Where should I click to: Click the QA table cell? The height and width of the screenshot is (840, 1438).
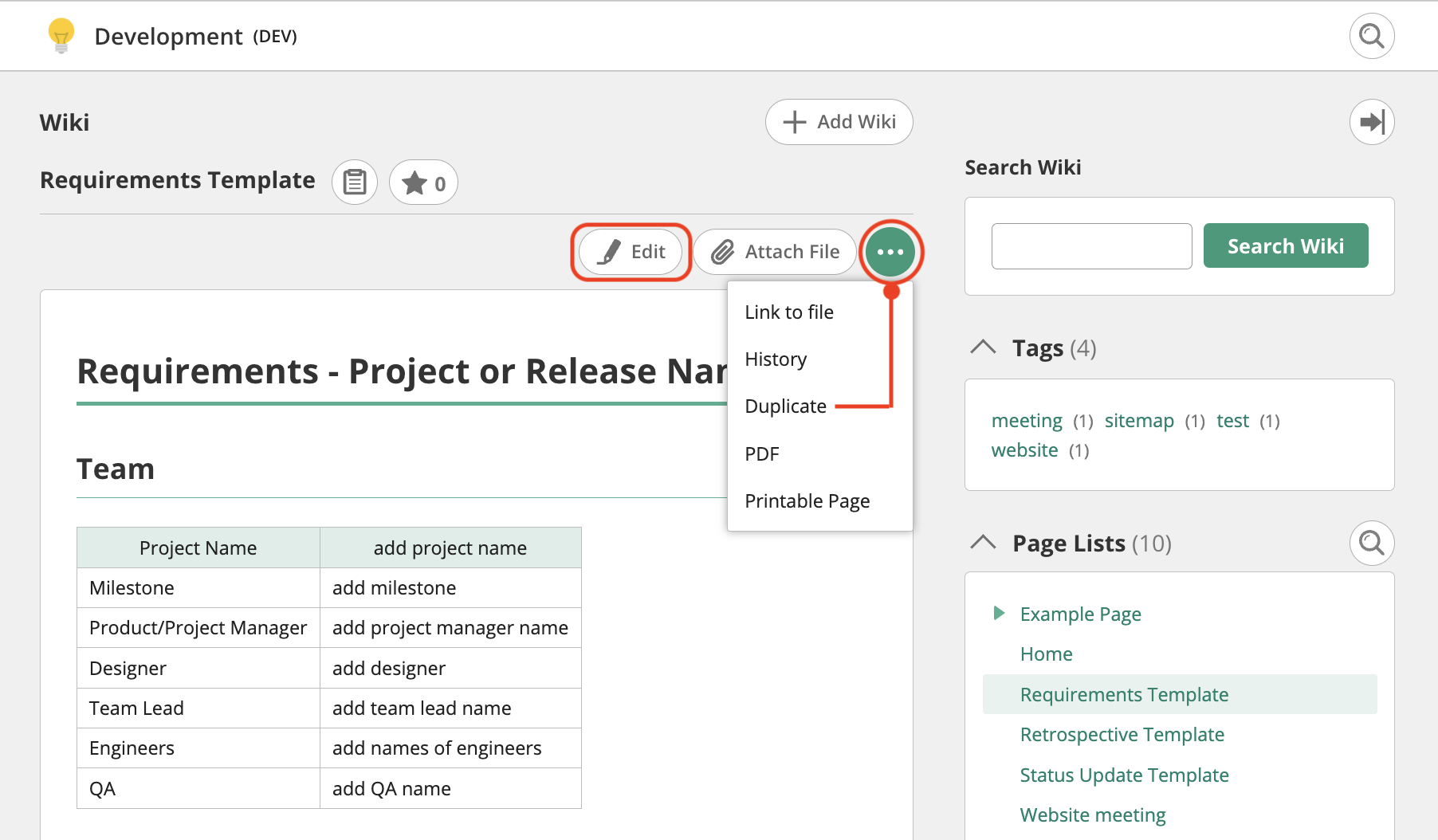[198, 788]
